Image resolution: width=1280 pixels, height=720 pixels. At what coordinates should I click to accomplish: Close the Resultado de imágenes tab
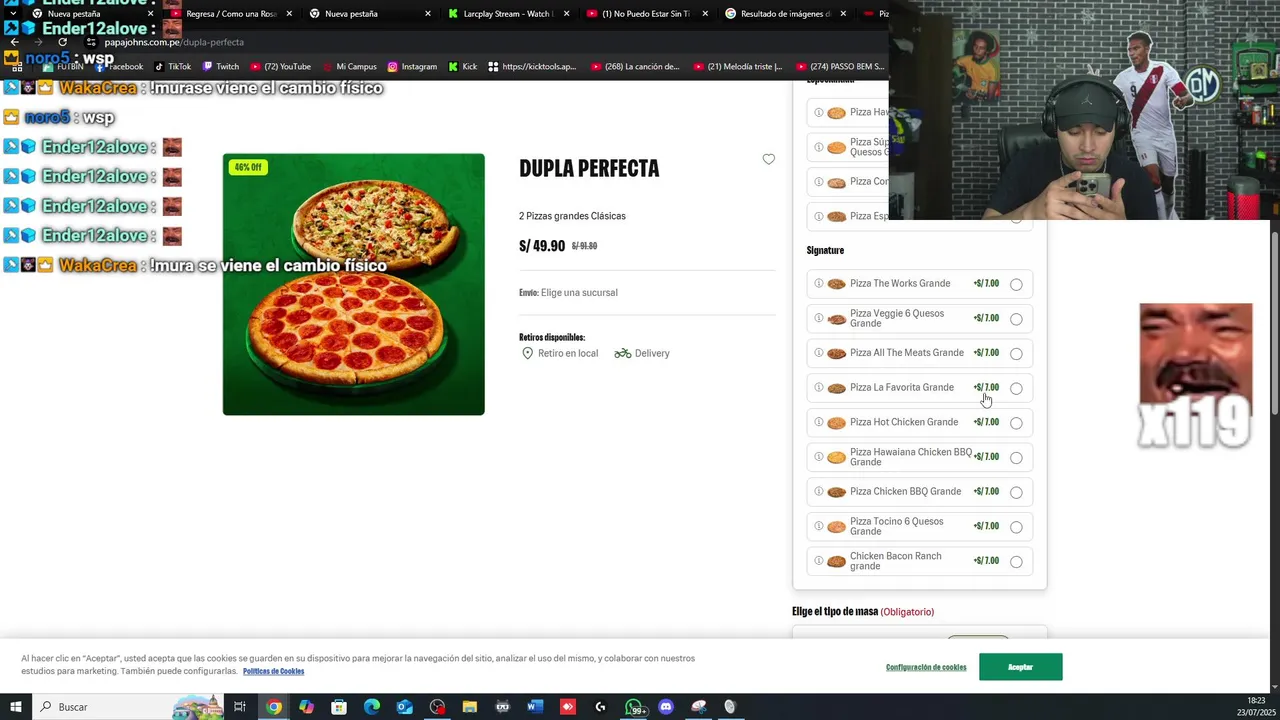[x=842, y=14]
